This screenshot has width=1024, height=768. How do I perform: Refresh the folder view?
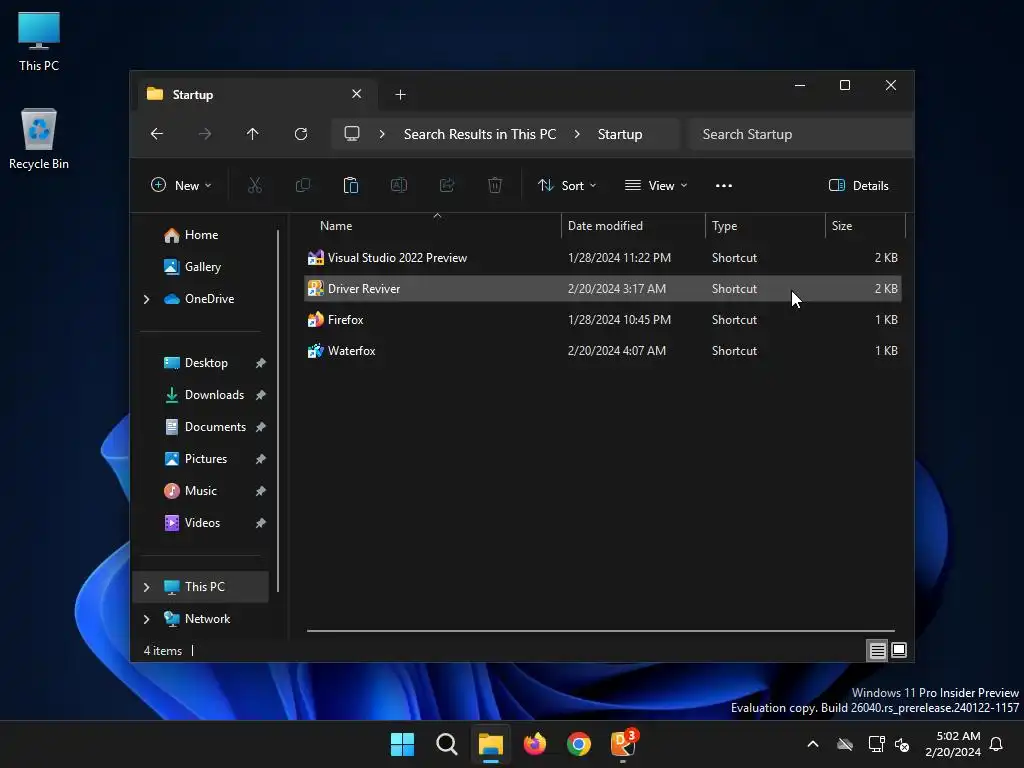coord(301,134)
